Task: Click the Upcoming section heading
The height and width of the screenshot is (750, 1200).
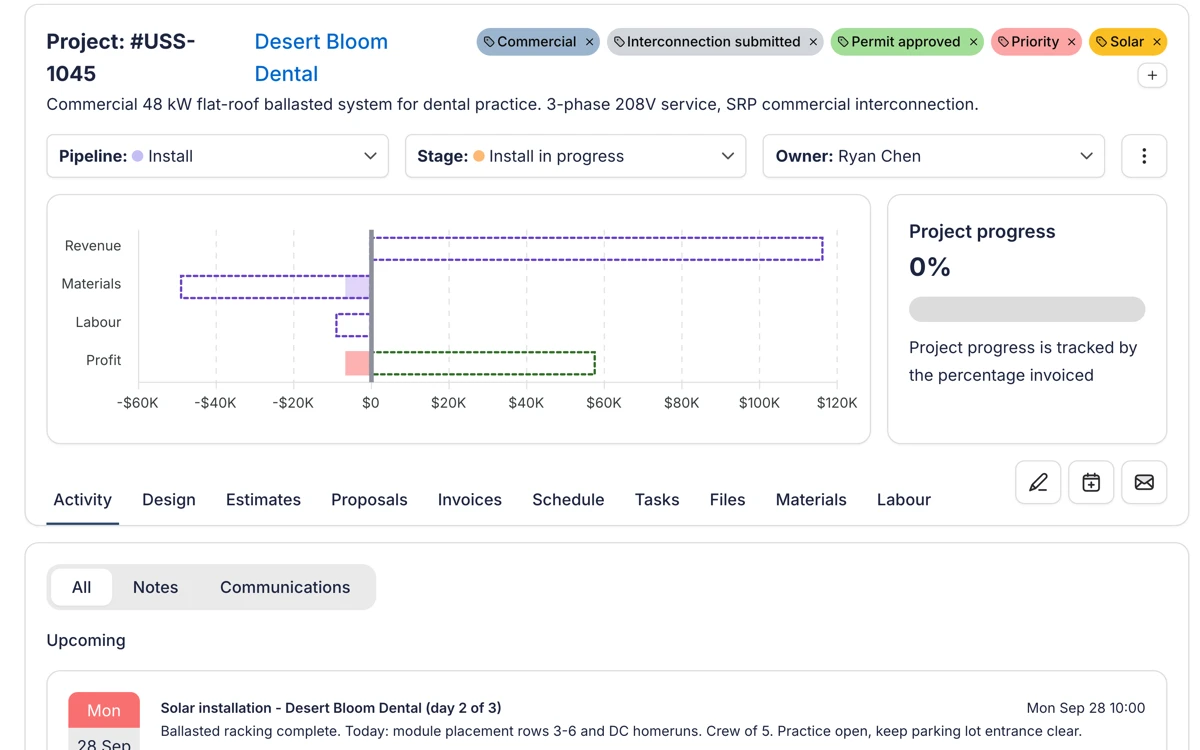Action: 86,640
